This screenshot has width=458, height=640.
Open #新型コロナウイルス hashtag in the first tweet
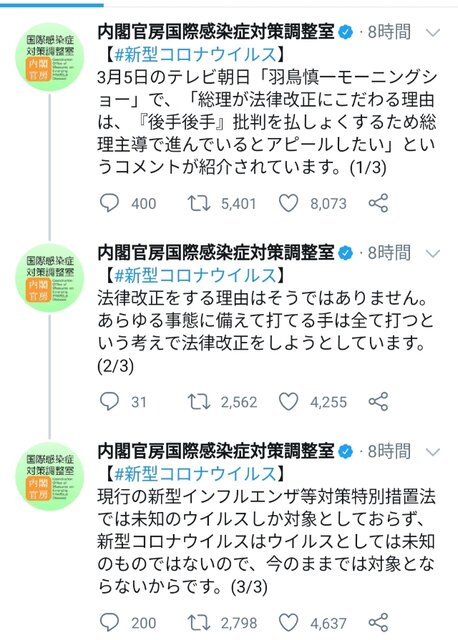coord(196,54)
